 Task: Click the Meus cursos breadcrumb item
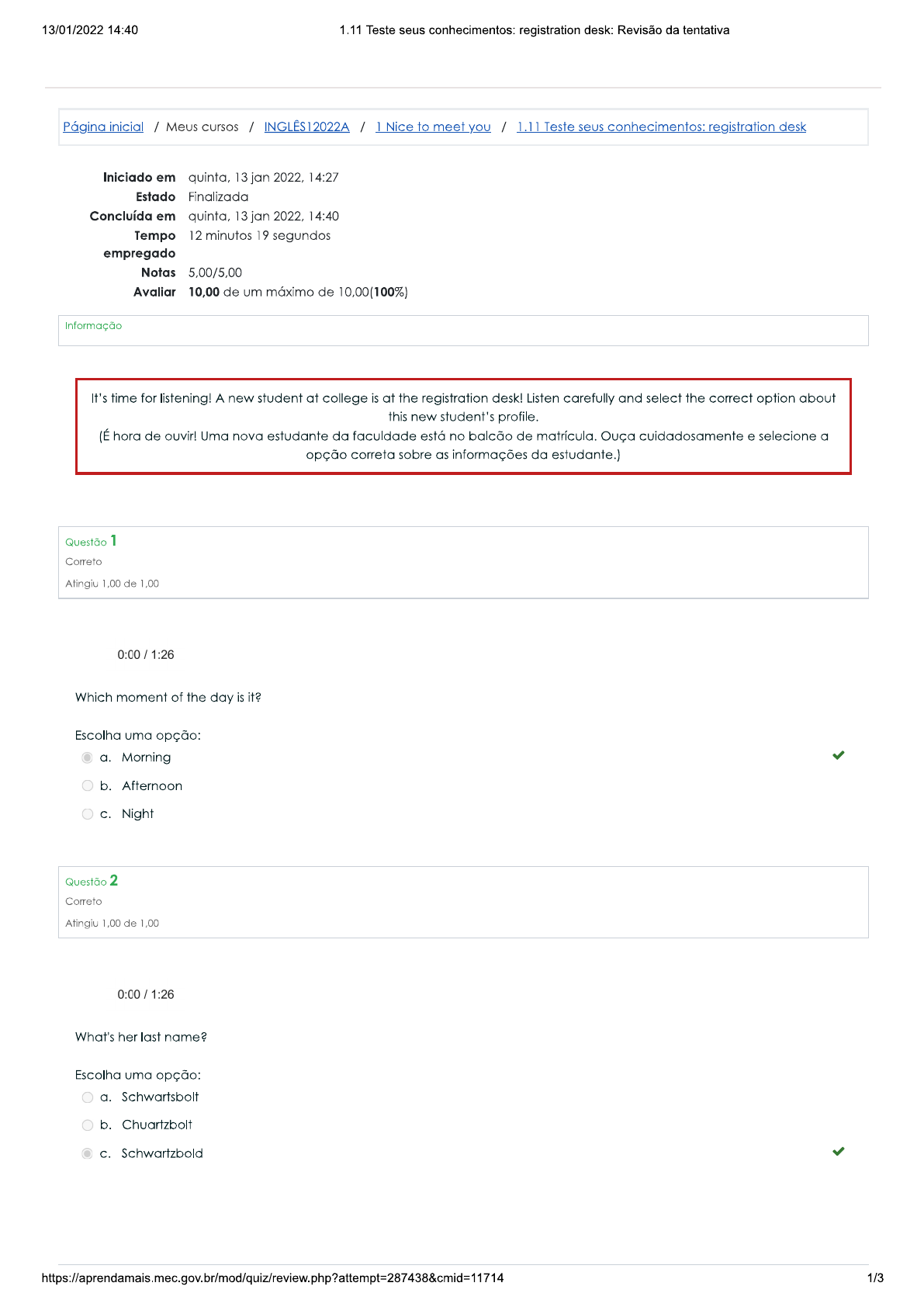202,127
